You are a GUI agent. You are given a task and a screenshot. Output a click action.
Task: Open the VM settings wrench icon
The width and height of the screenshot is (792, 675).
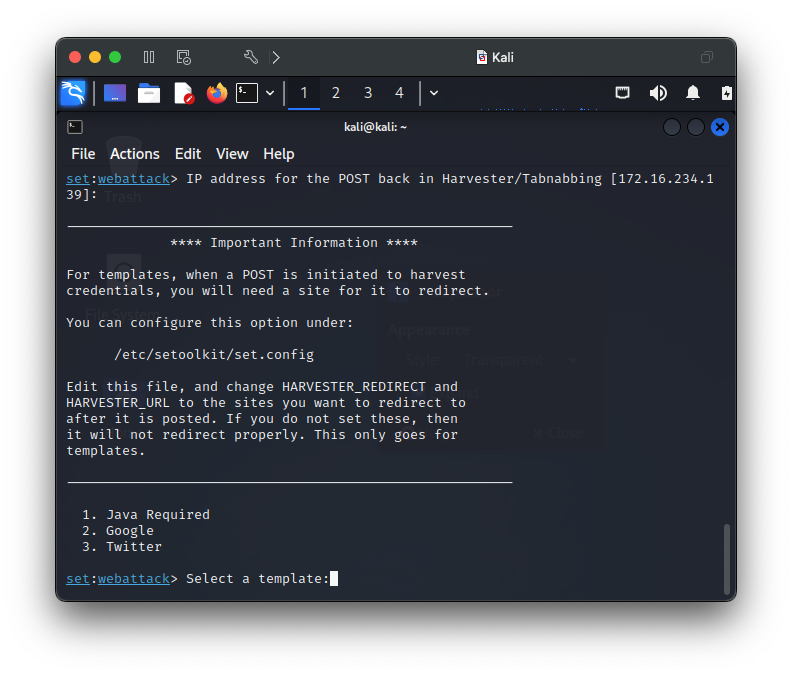pyautogui.click(x=251, y=57)
